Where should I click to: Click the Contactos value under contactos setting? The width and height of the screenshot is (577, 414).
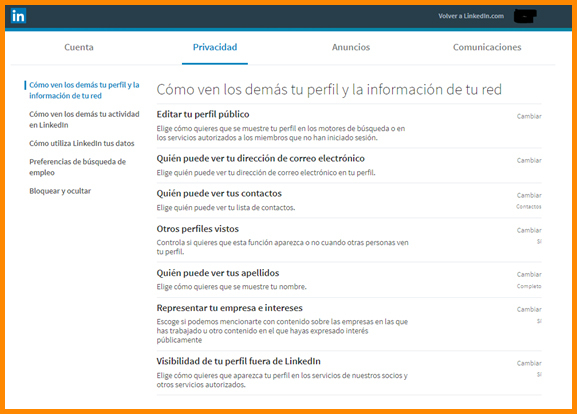tap(528, 207)
